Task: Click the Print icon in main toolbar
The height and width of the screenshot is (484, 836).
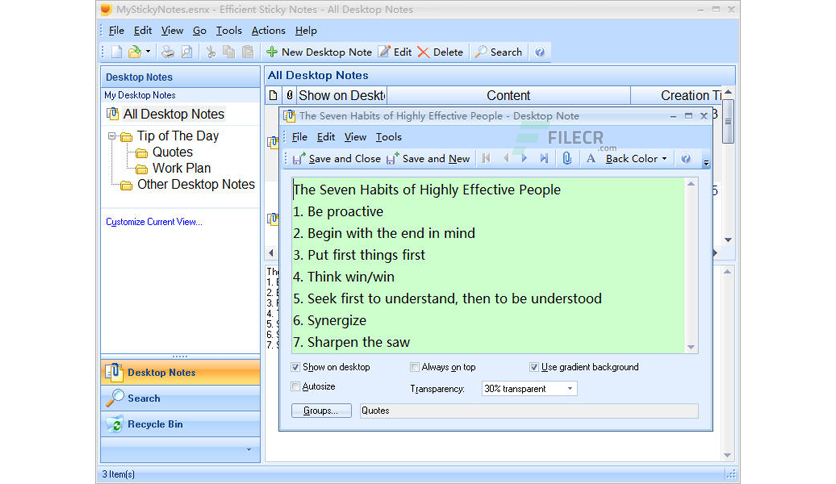Action: coord(167,52)
